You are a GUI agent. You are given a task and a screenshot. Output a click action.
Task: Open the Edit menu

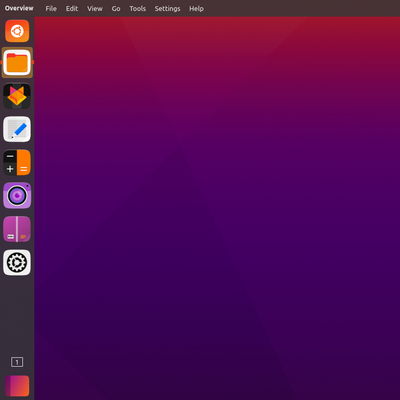click(x=72, y=9)
